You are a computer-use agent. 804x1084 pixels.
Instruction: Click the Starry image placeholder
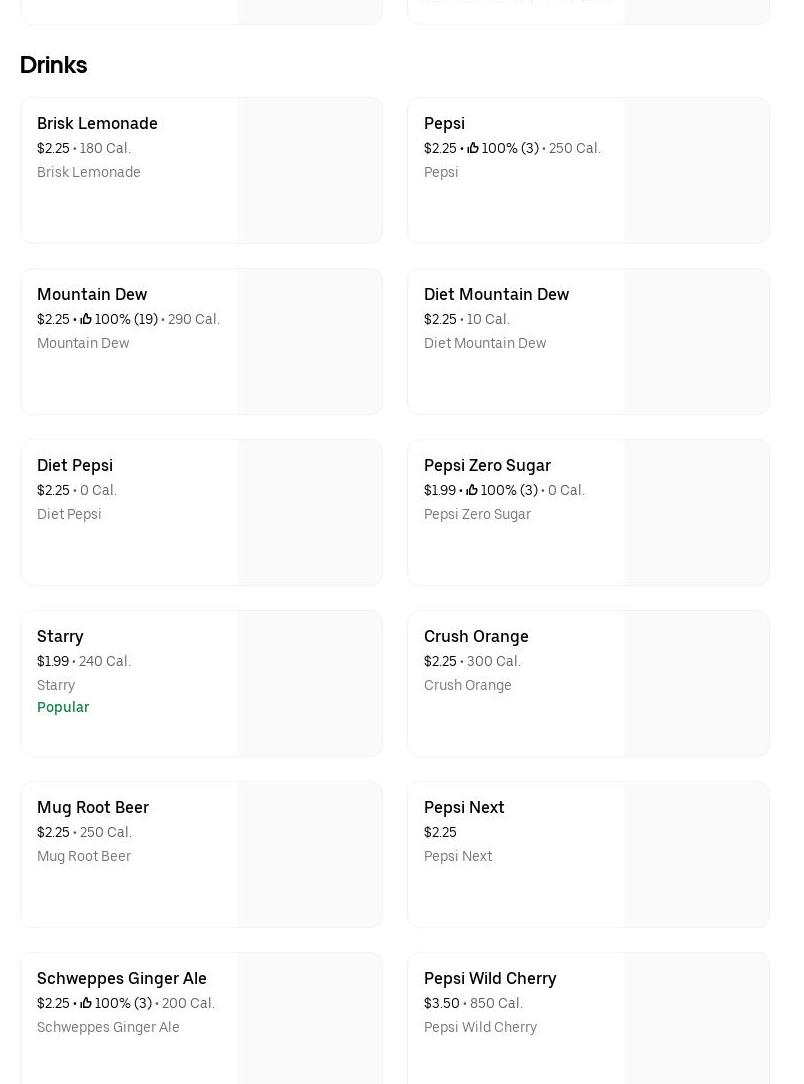click(x=309, y=684)
